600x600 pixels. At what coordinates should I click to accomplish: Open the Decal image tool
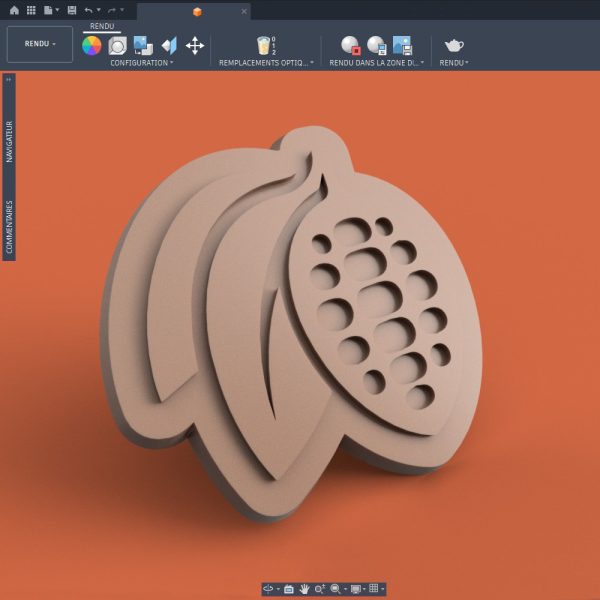[143, 46]
